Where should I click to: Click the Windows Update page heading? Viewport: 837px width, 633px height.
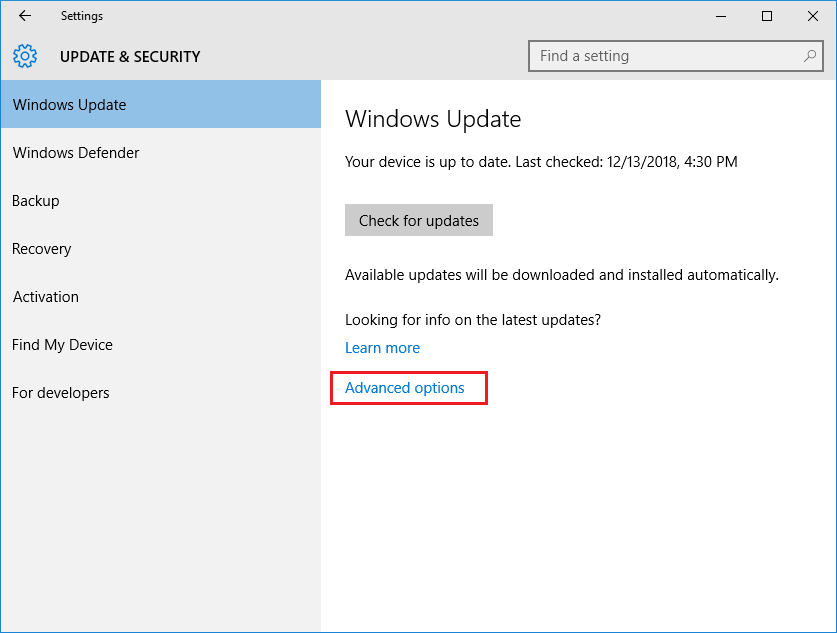pyautogui.click(x=433, y=119)
